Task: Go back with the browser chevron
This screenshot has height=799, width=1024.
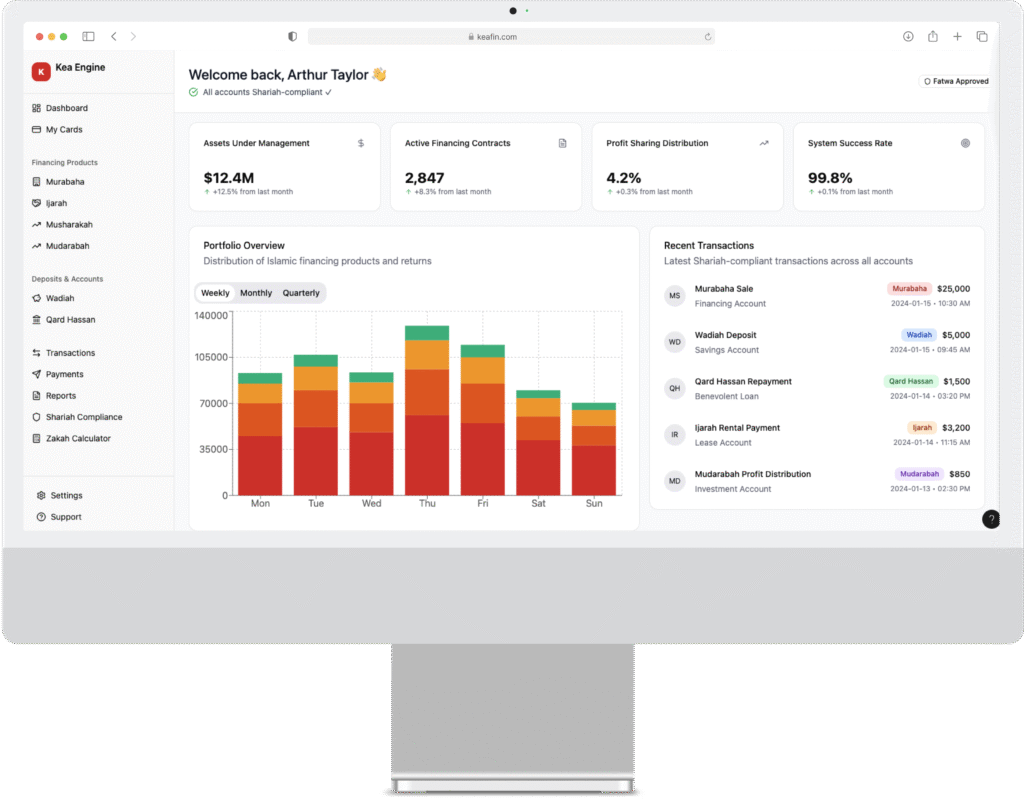Action: [113, 36]
